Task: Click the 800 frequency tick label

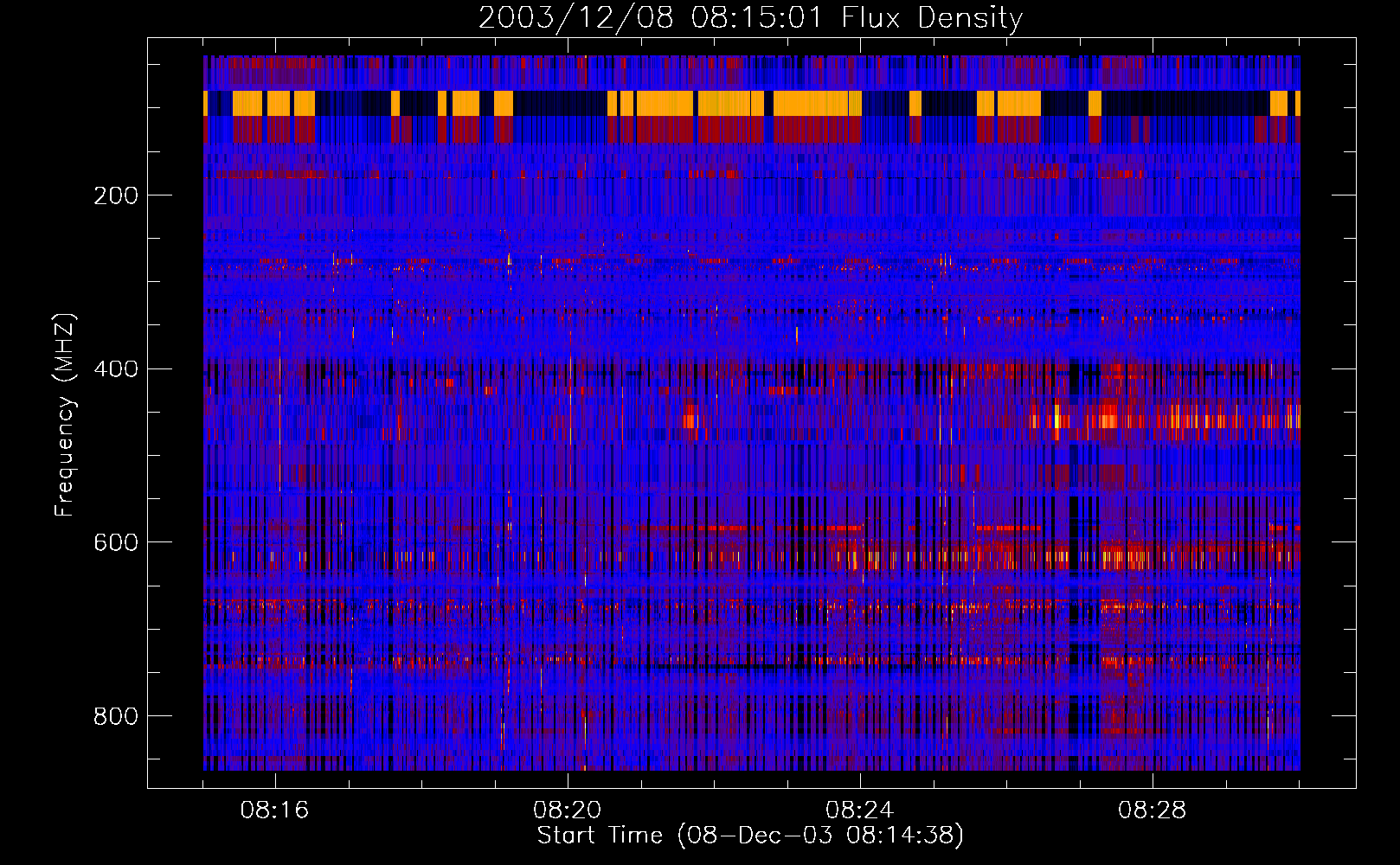Action: tap(116, 716)
